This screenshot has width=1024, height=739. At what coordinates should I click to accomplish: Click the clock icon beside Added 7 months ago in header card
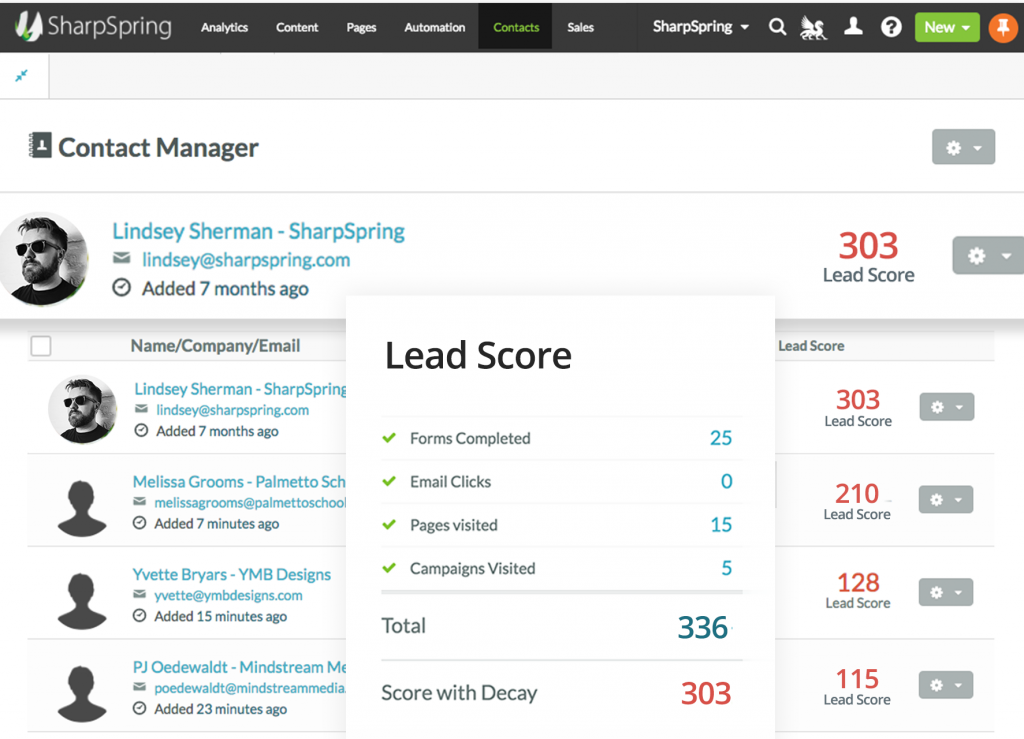121,287
